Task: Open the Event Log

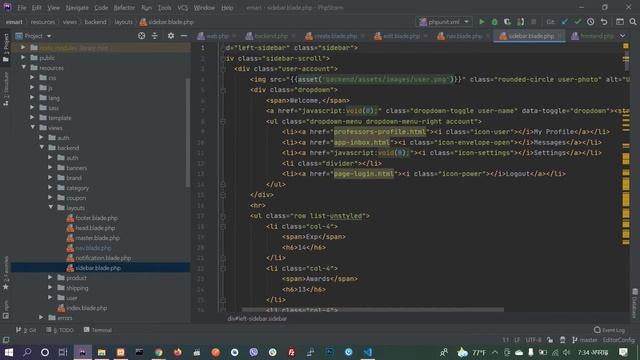Action: 609,330
